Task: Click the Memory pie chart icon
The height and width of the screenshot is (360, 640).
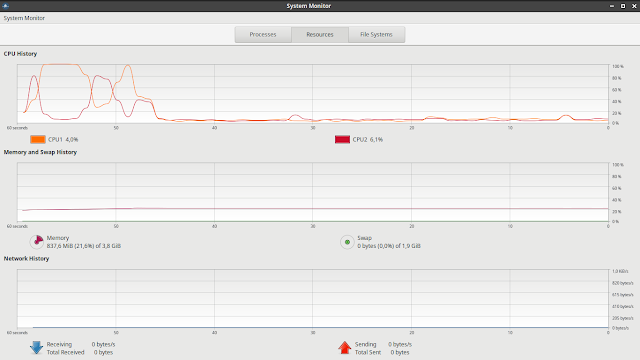Action: [x=37, y=242]
